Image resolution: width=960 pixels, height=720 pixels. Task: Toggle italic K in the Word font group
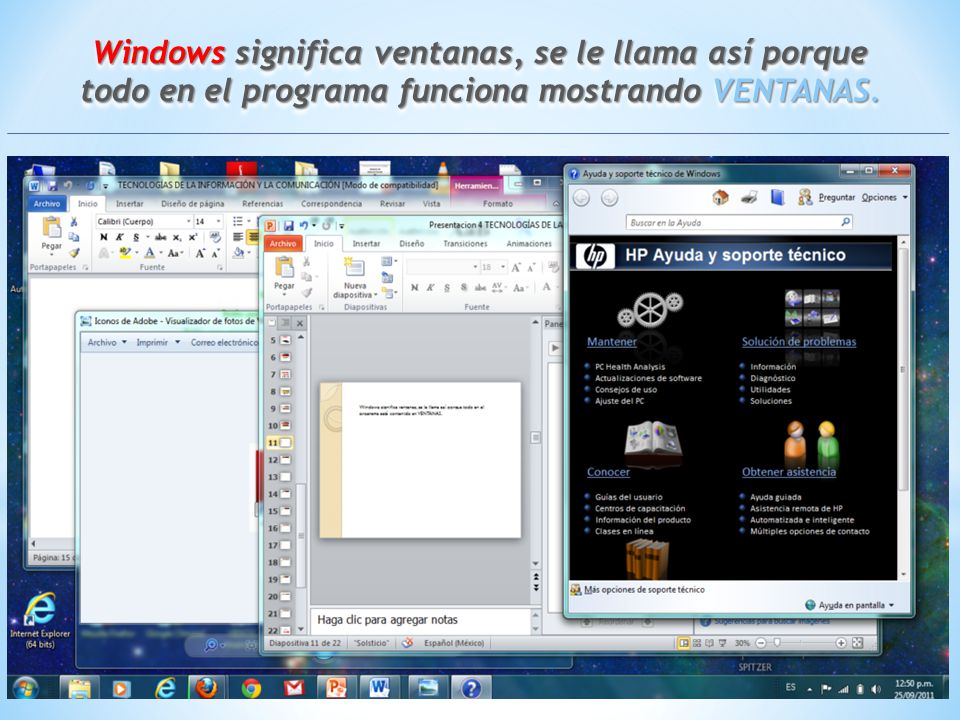(x=120, y=238)
